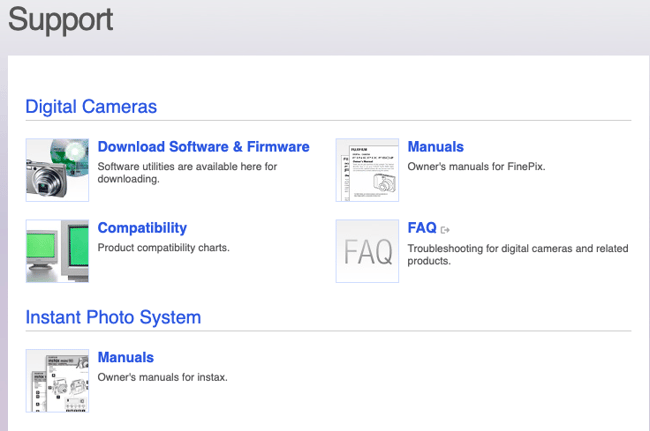Screen dimensions: 650x431
Task: Open the instax Manuals link
Action: tap(125, 357)
